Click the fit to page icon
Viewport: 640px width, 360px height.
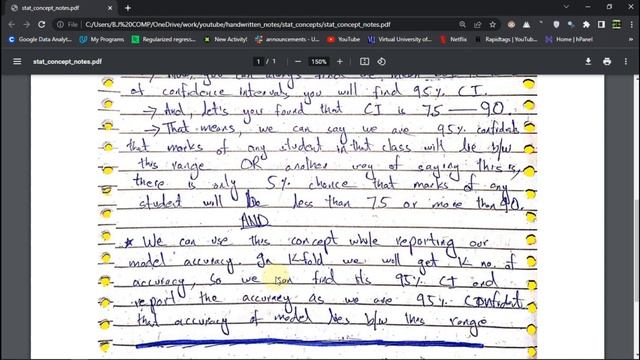(x=364, y=61)
